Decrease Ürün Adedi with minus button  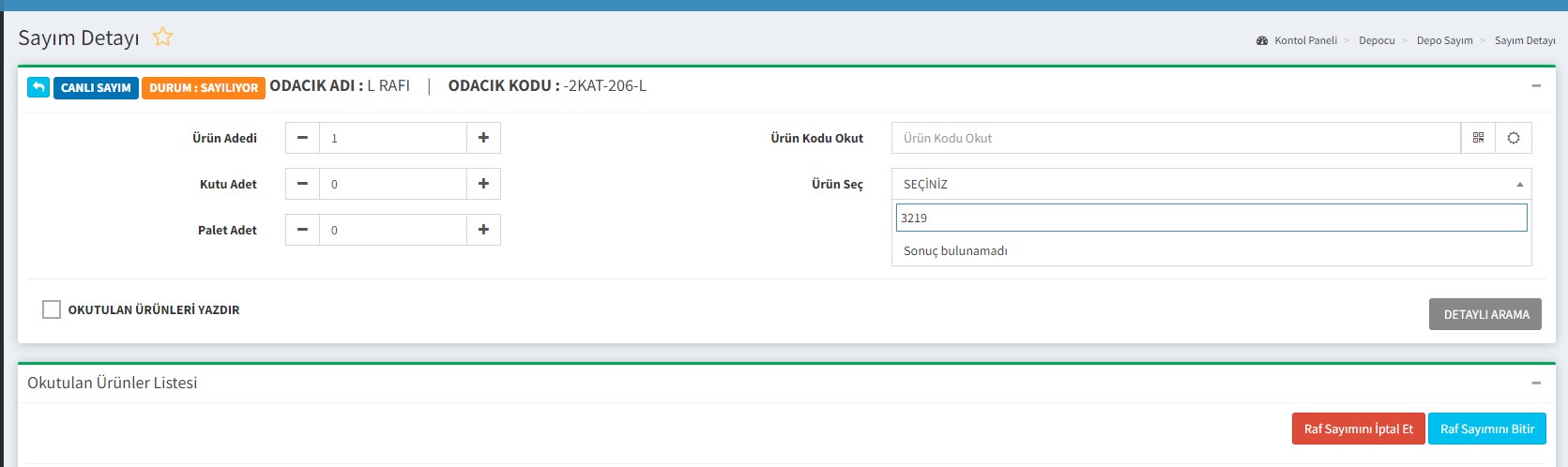point(302,138)
